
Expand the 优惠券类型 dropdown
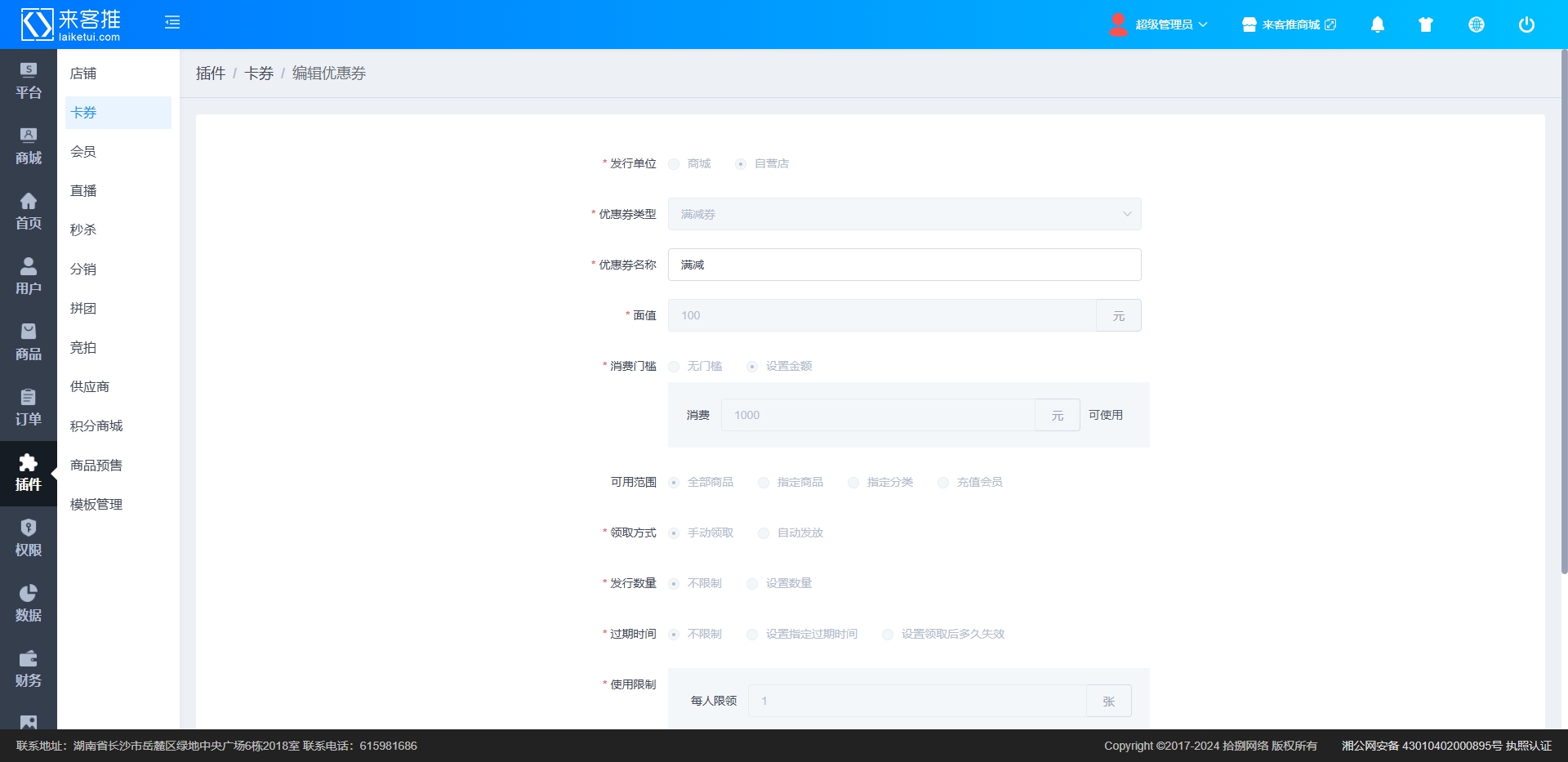[x=904, y=214]
